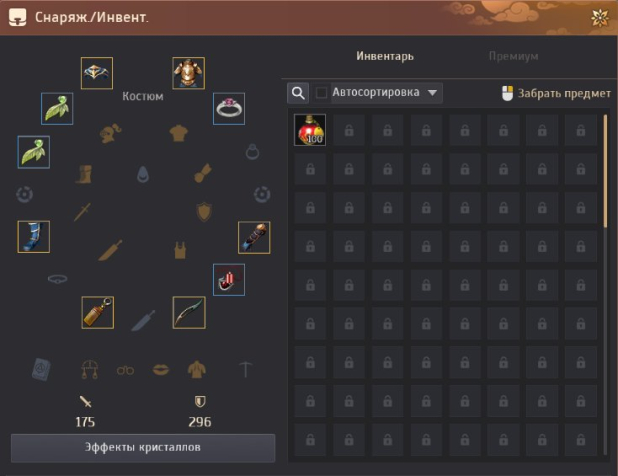This screenshot has width=618, height=476.
Task: Select the golden chest armor slot
Action: [x=188, y=73]
